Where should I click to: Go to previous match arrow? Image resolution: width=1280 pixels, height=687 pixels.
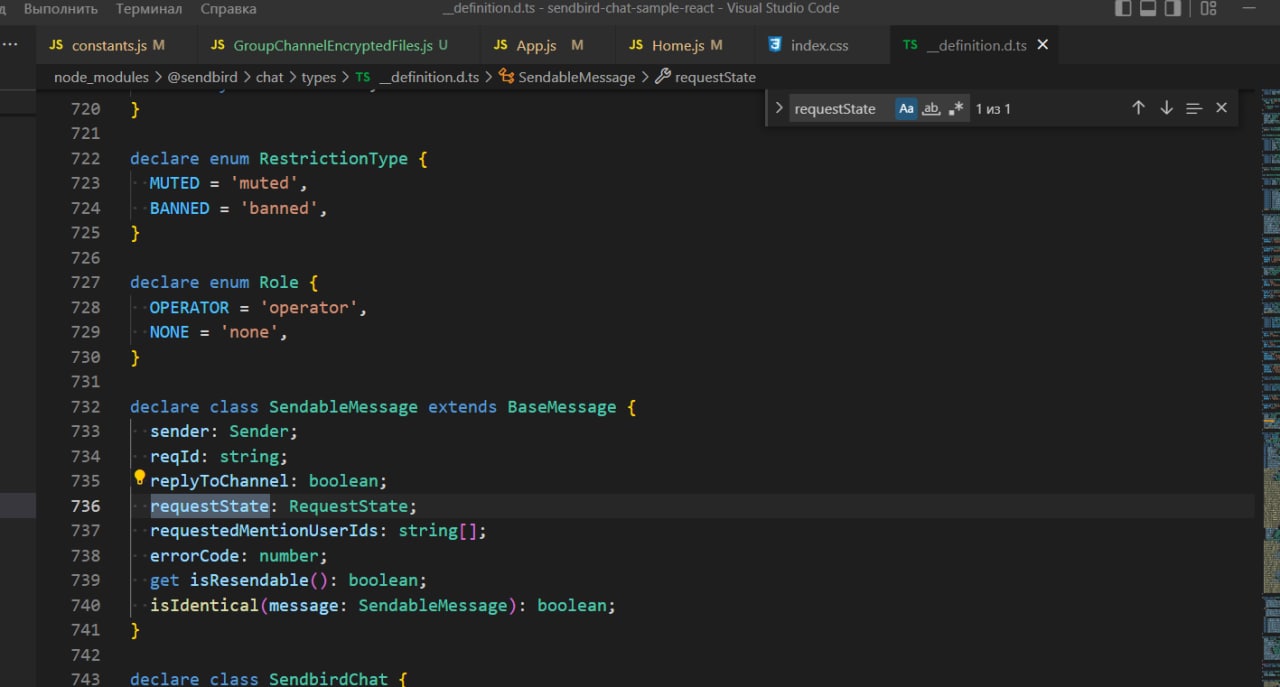pos(1138,108)
